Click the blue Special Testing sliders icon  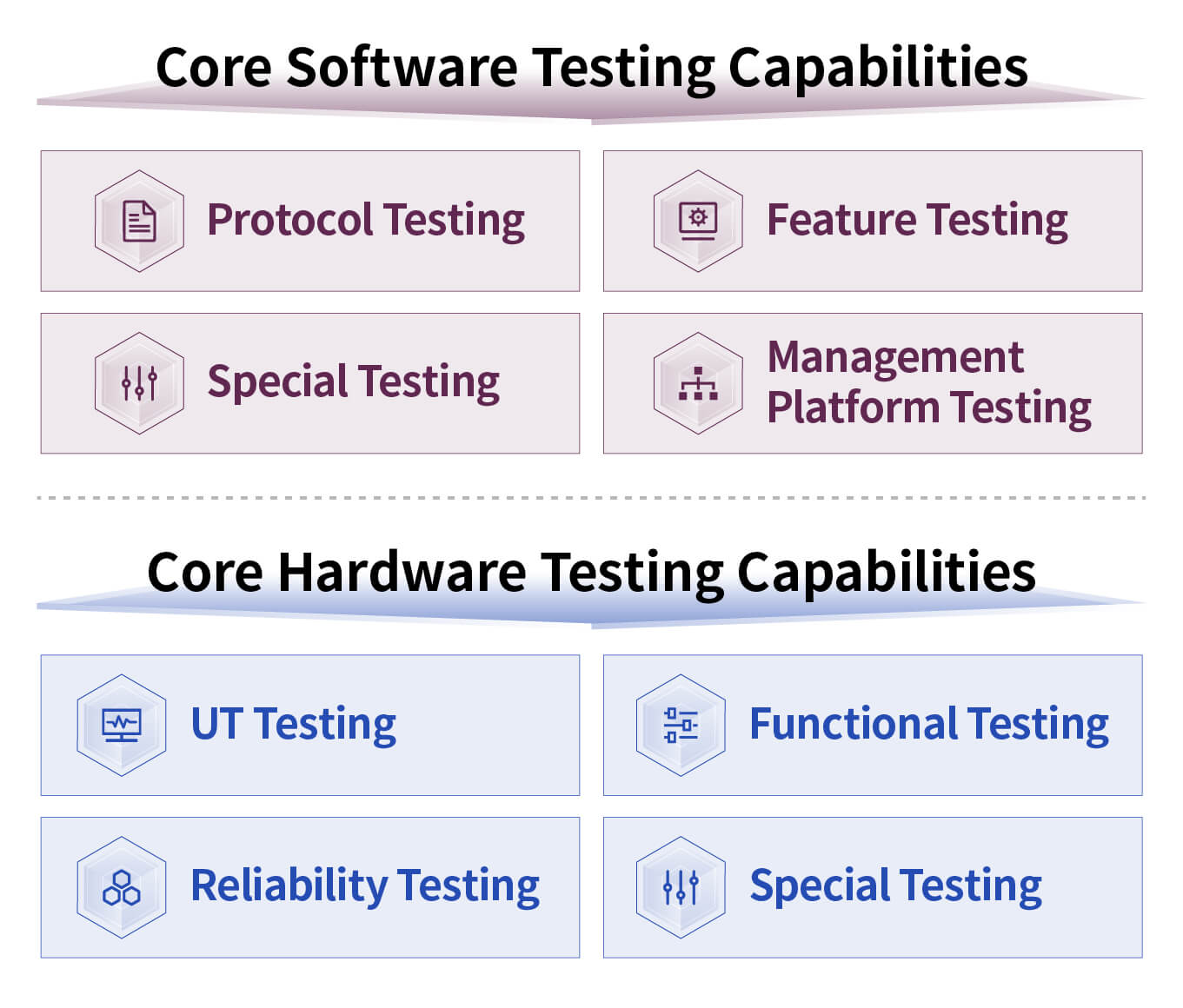[x=681, y=887]
